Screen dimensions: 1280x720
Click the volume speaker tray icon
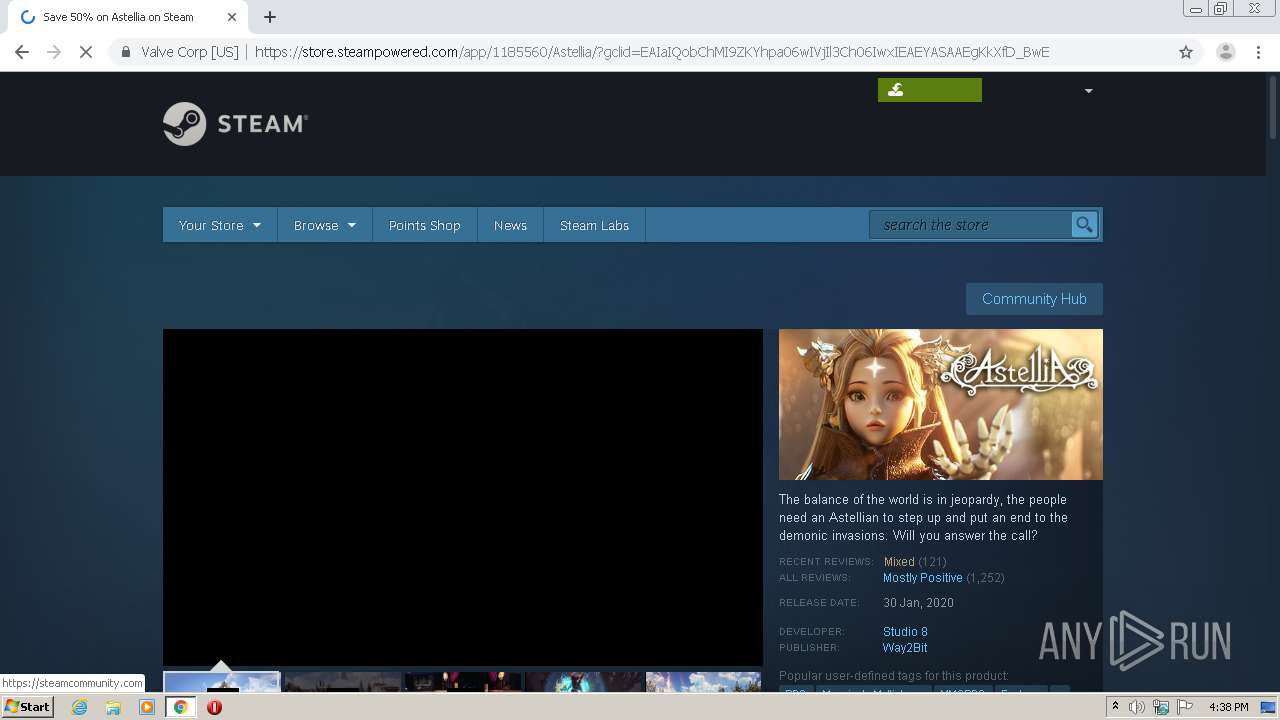[x=1137, y=707]
